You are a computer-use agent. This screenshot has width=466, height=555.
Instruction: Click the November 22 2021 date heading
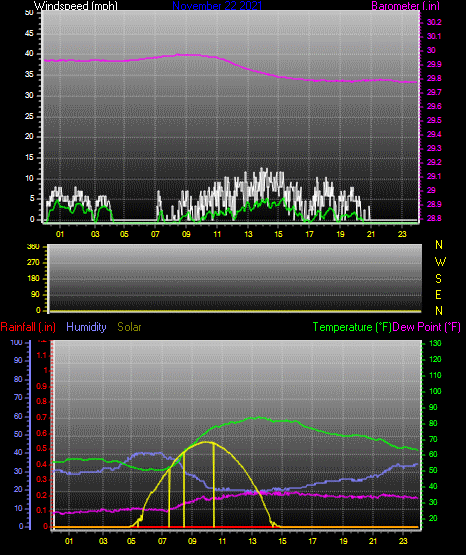[x=217, y=5]
